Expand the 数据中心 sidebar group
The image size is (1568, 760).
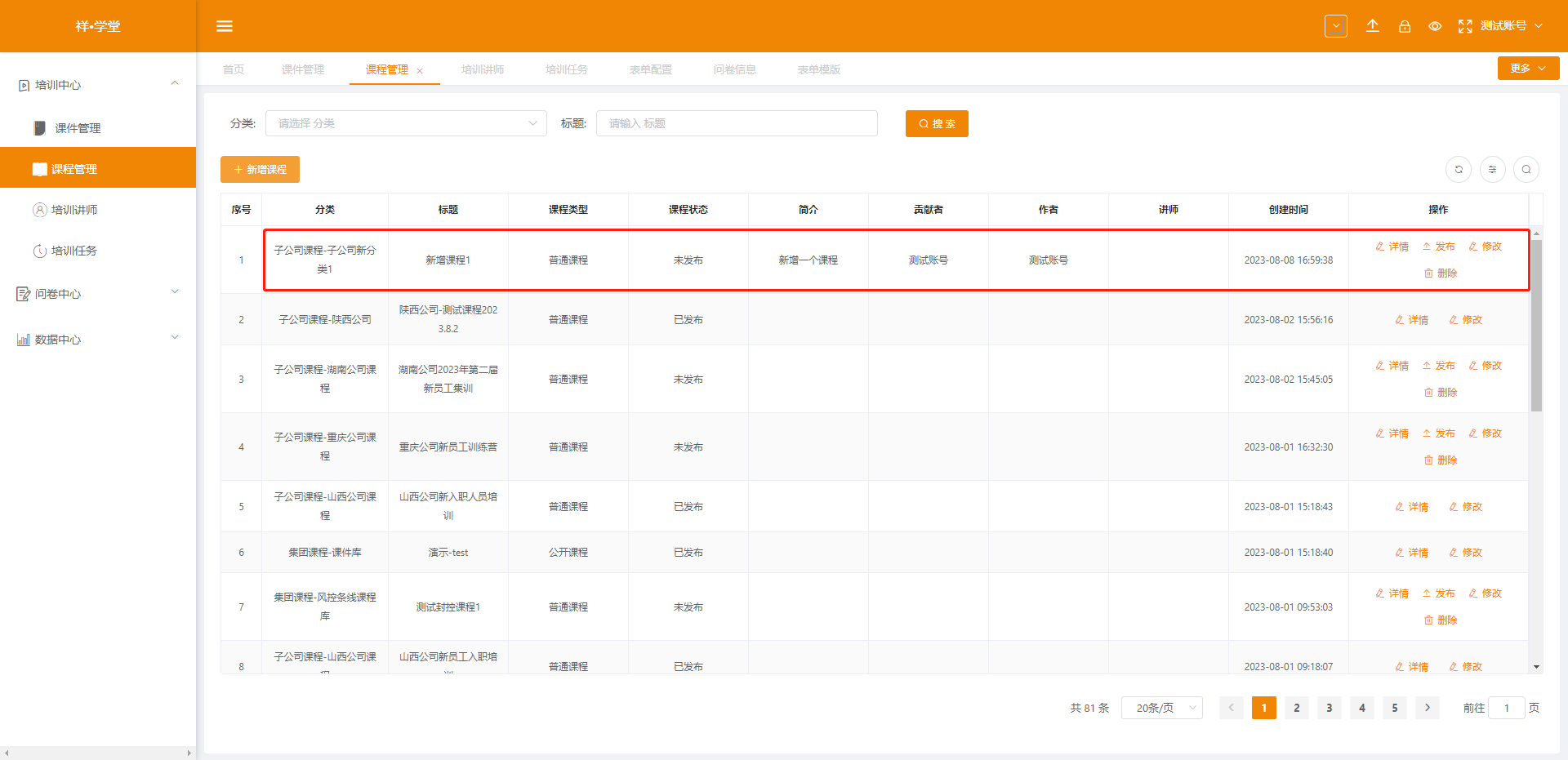98,340
